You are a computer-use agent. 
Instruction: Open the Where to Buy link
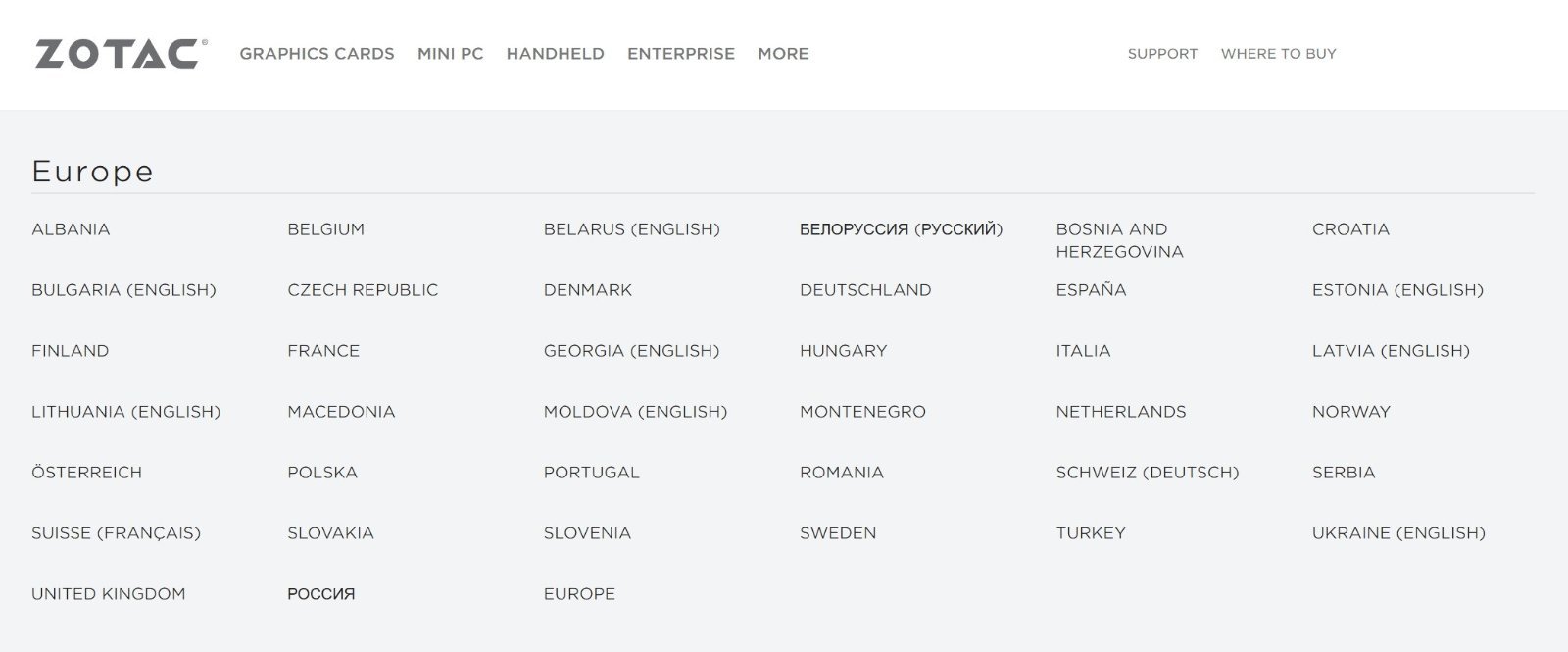point(1278,54)
